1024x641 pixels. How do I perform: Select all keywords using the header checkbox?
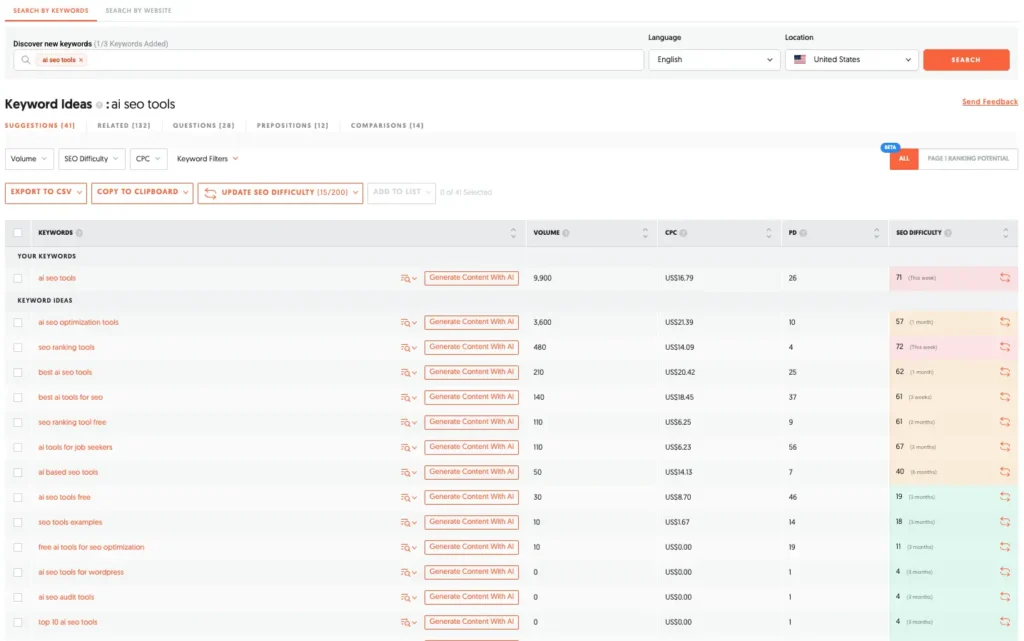16,232
